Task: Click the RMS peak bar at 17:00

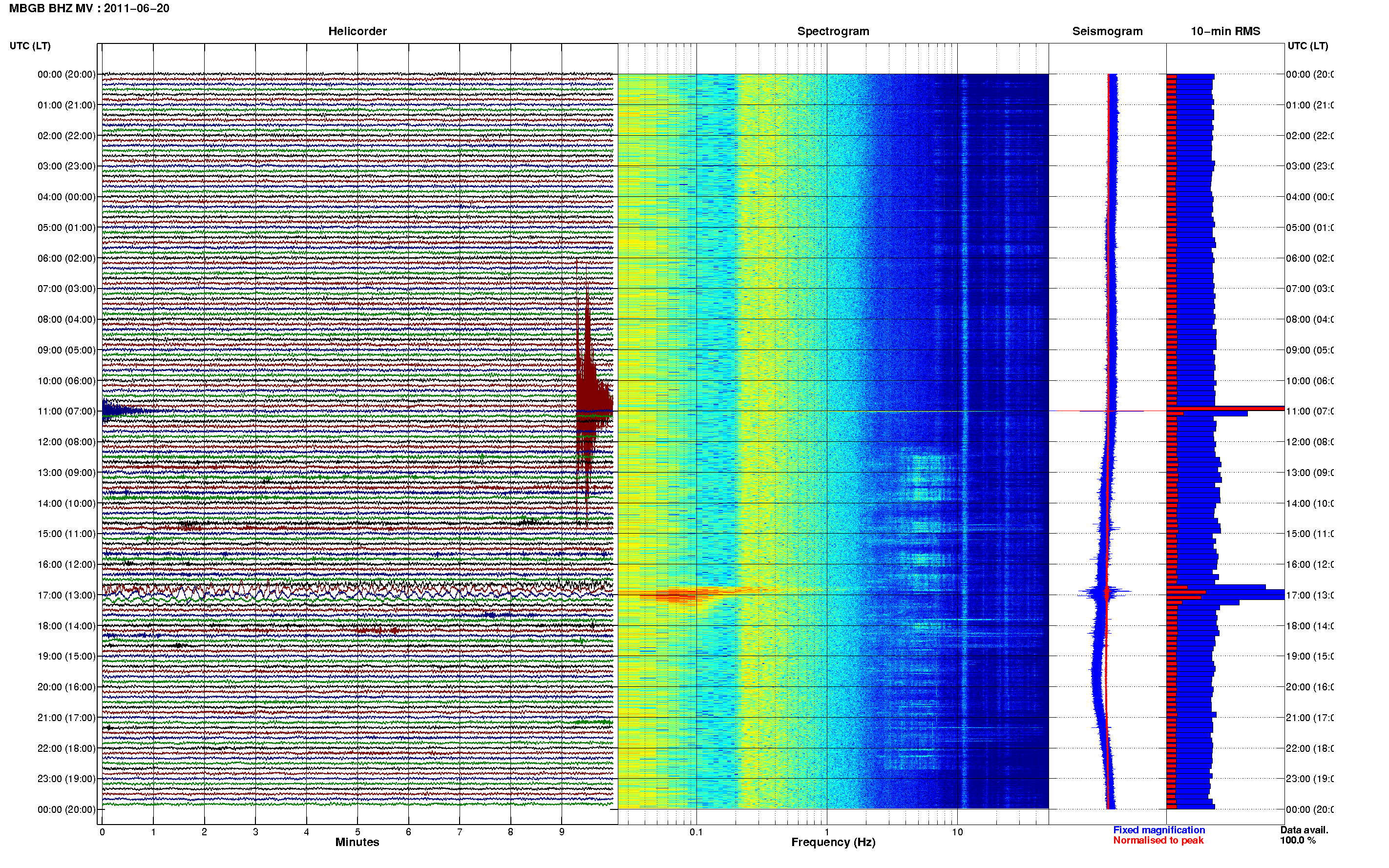Action: [1225, 595]
